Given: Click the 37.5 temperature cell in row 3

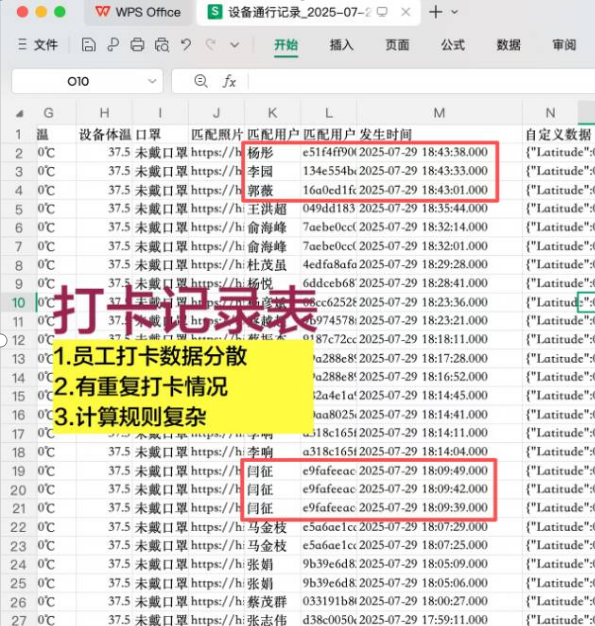Looking at the screenshot, I should point(105,171).
